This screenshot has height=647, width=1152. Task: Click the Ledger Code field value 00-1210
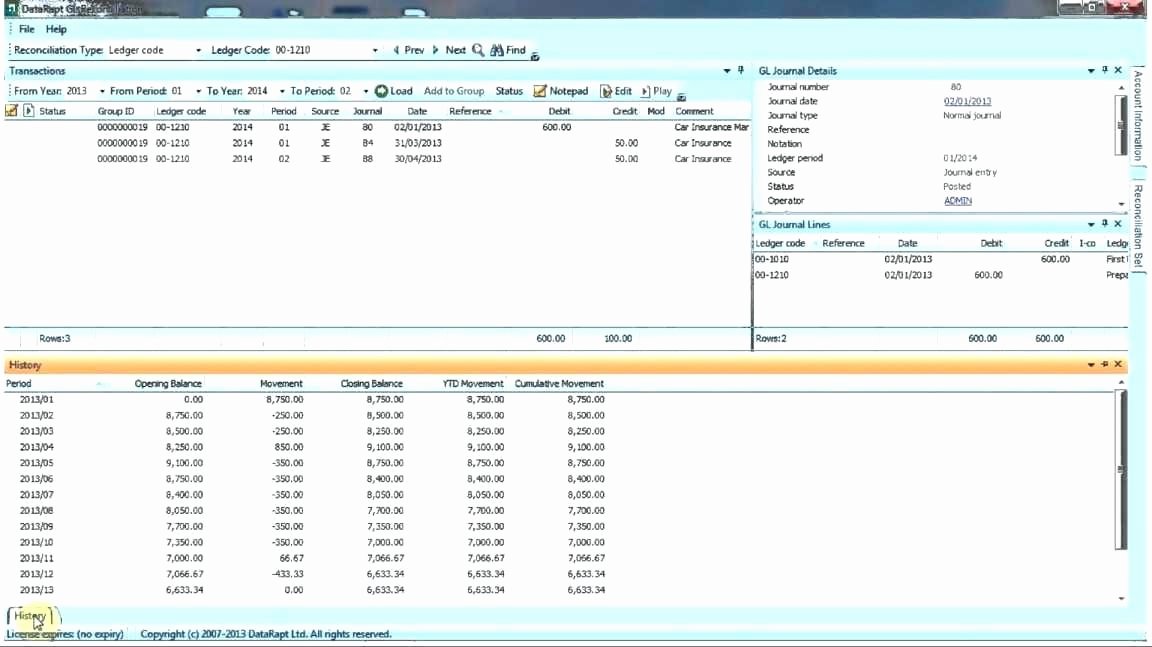click(292, 50)
